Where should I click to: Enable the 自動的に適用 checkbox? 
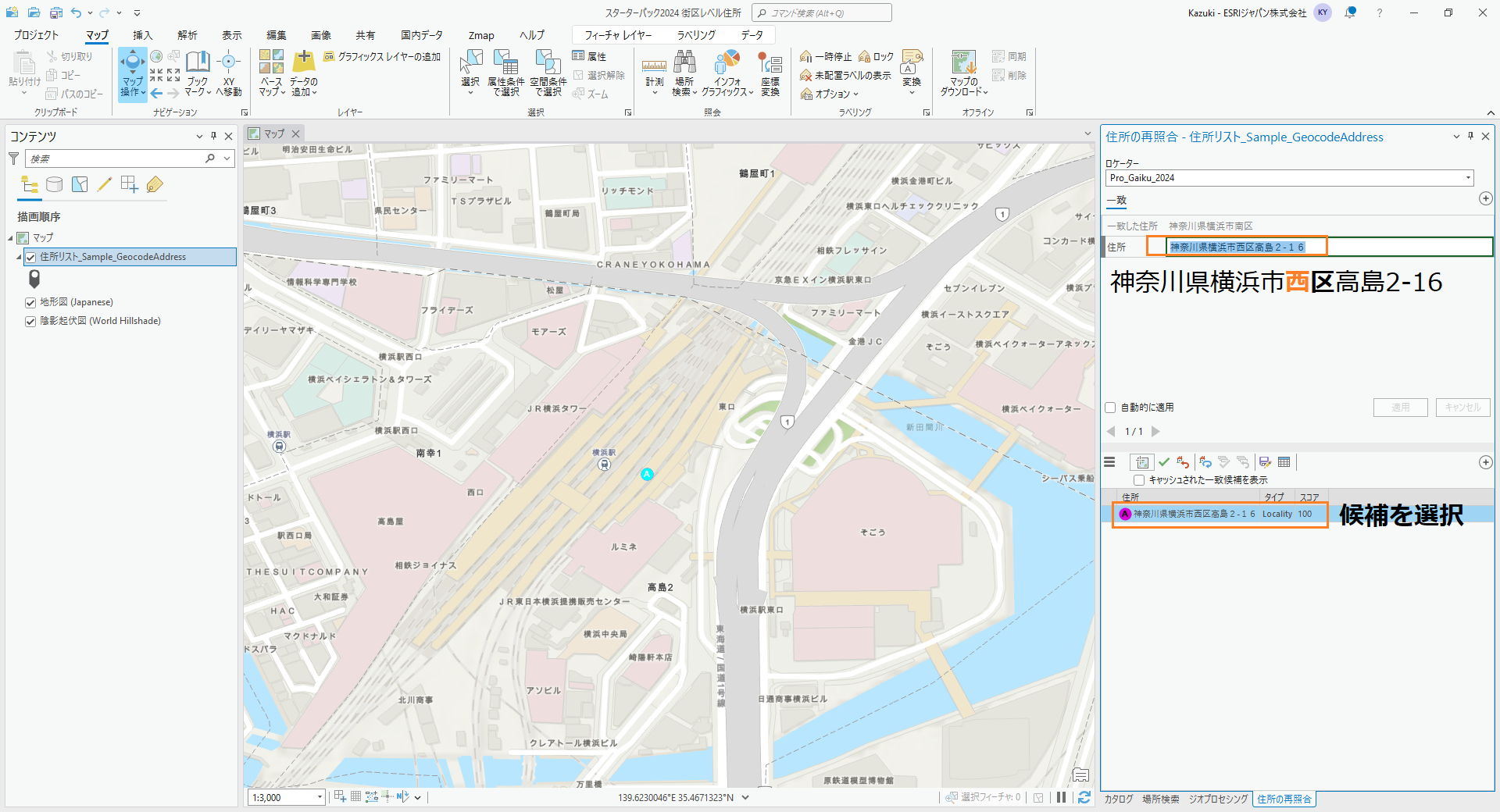coord(1110,408)
